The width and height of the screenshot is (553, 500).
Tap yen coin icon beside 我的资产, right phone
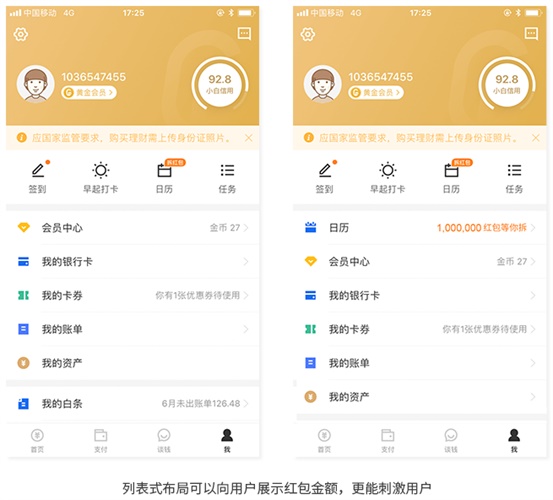(310, 397)
